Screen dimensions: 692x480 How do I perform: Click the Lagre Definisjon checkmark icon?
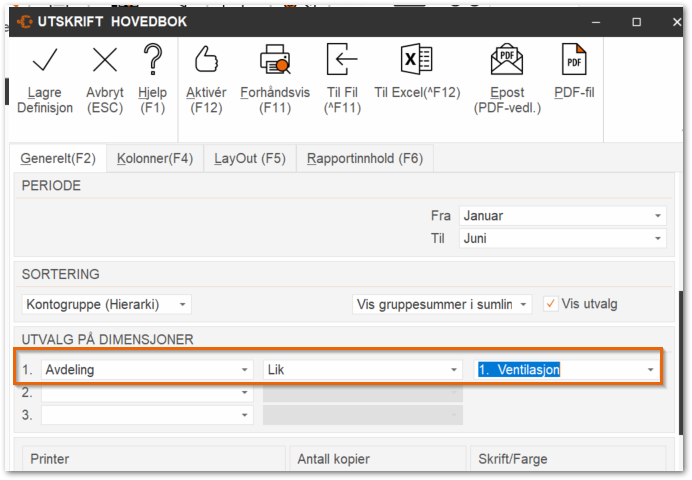(x=45, y=60)
